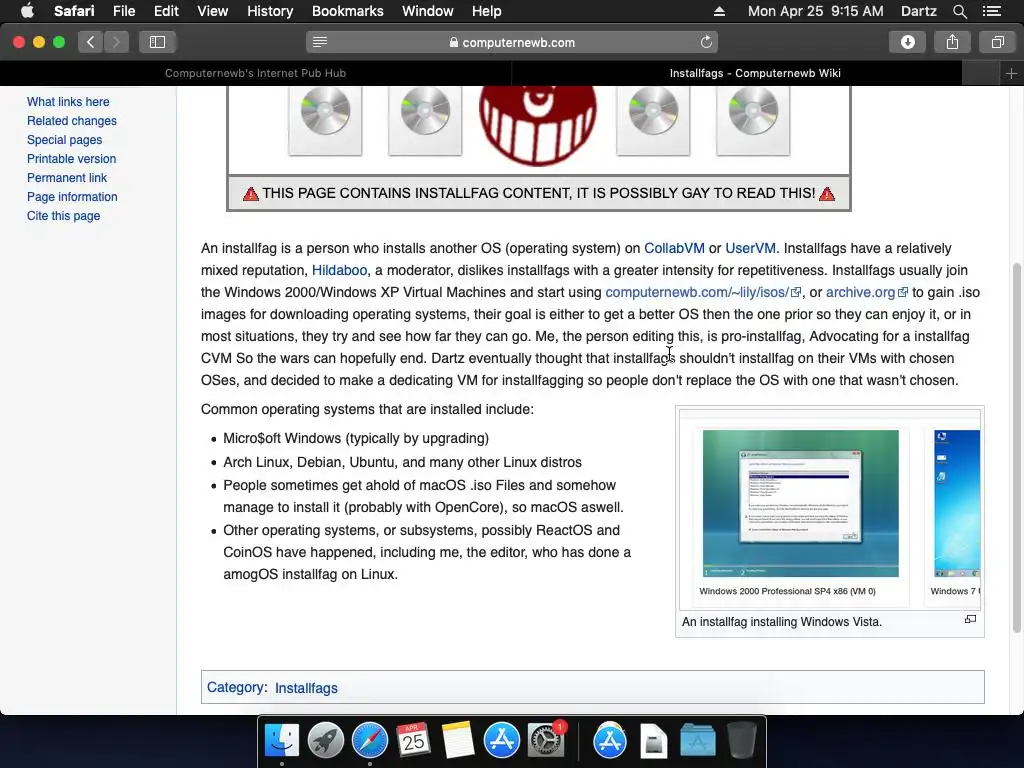Open Notification Center list icon
The image size is (1024, 768).
click(992, 11)
